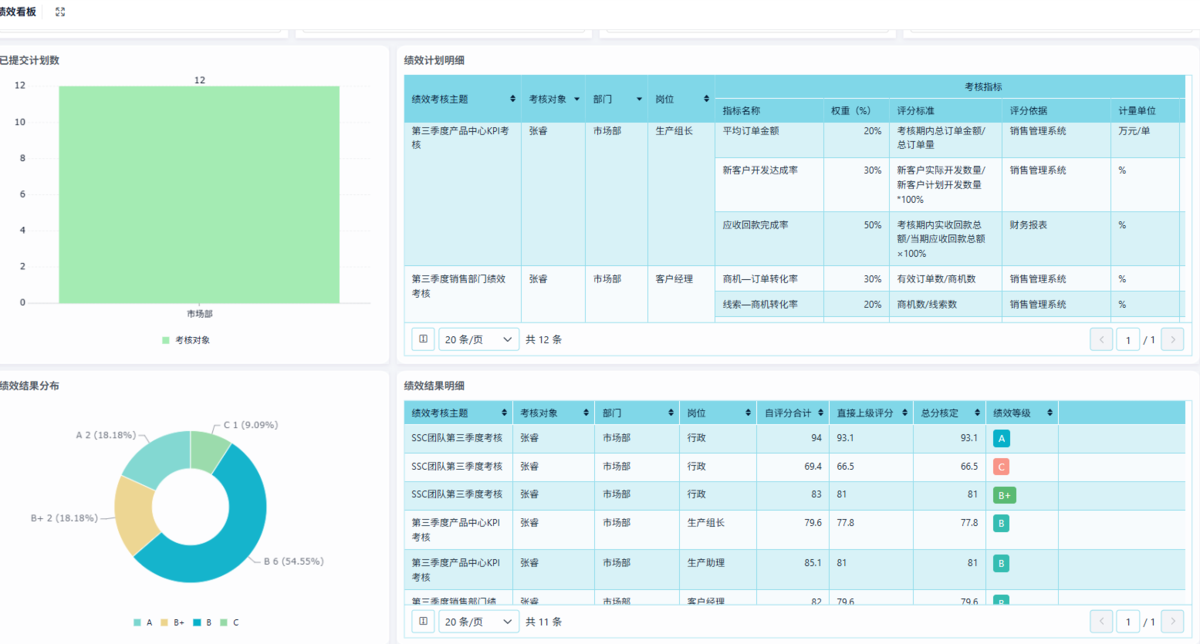Viewport: 1200px width, 644px height.
Task: Sort 绩效计划明细 table by 岗位 column
Action: click(706, 99)
